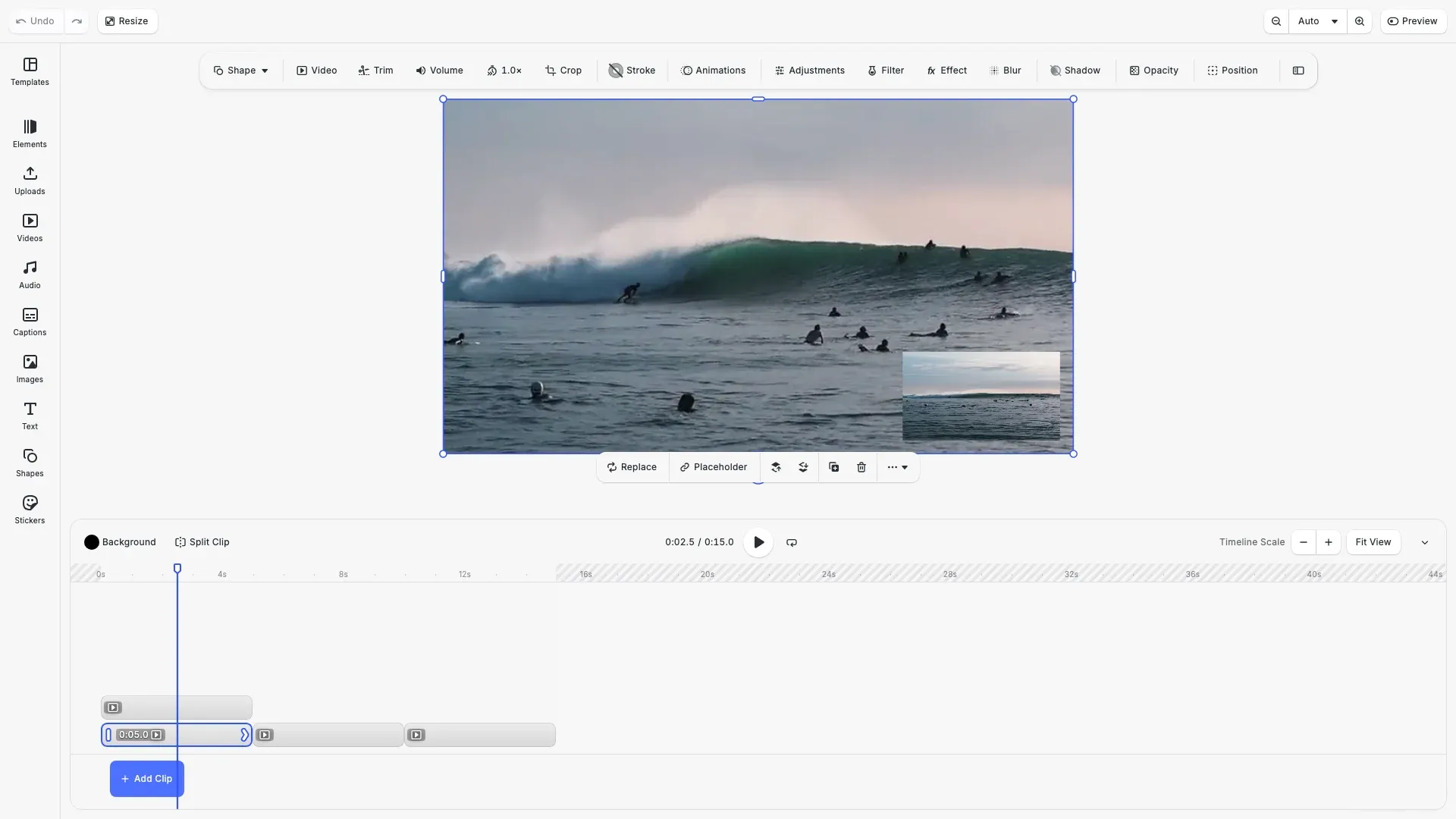The width and height of the screenshot is (1456, 819).
Task: Enable the Split Clip mode
Action: point(202,541)
